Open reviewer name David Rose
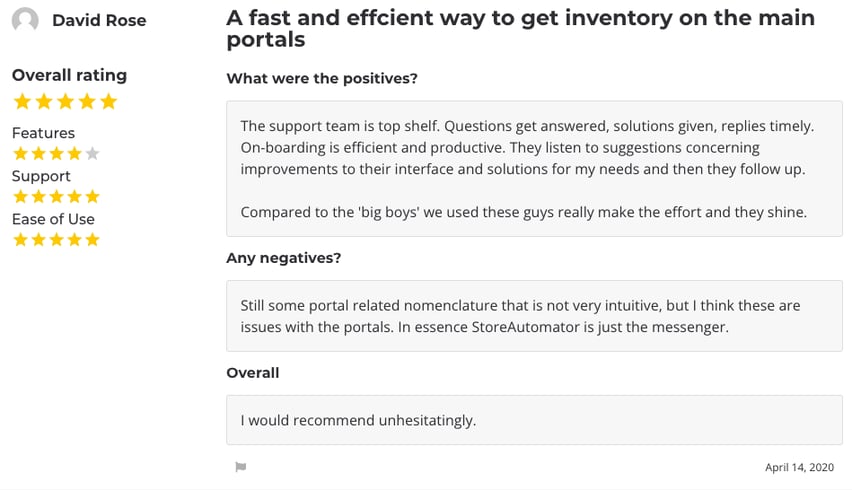The image size is (852, 490). coord(99,21)
